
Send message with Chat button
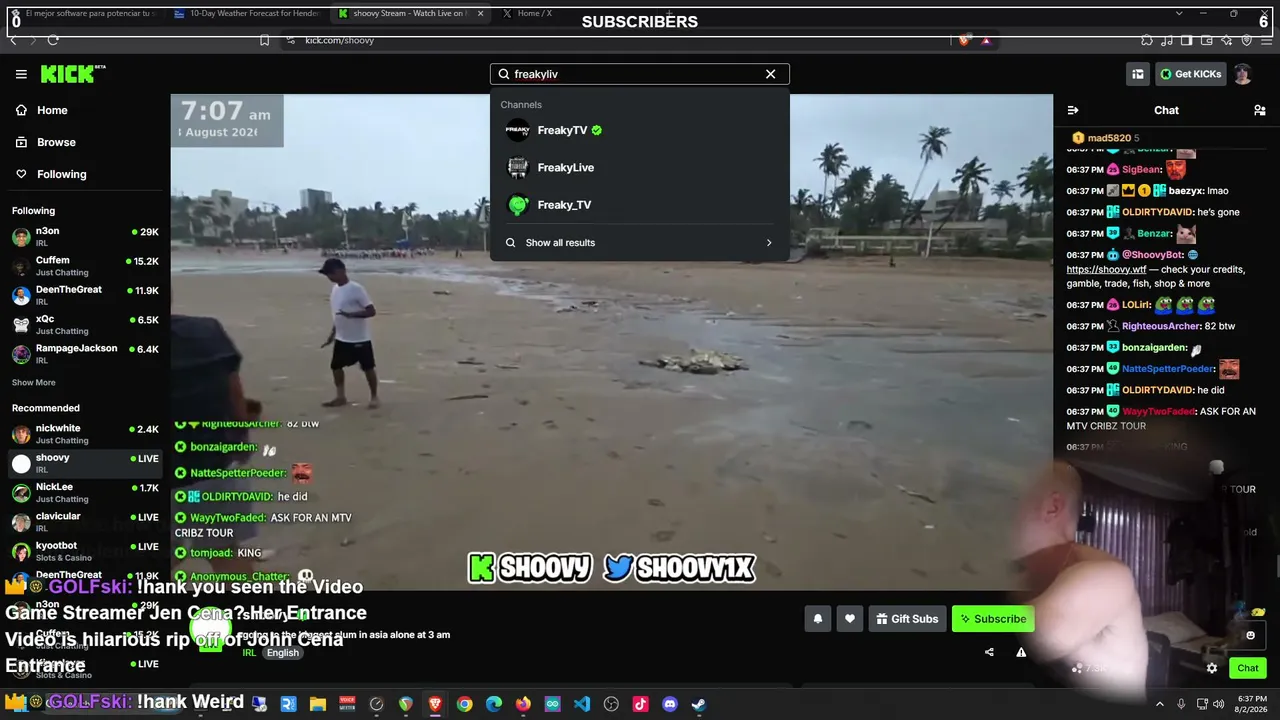point(1248,668)
